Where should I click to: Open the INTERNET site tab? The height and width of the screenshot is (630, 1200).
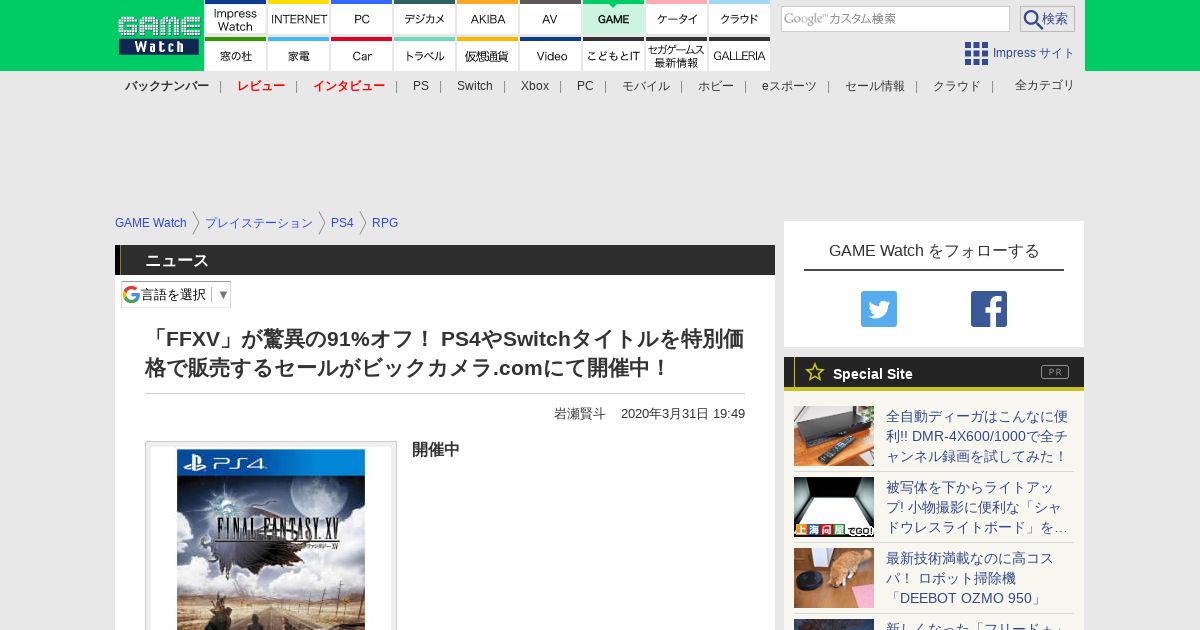[x=299, y=18]
